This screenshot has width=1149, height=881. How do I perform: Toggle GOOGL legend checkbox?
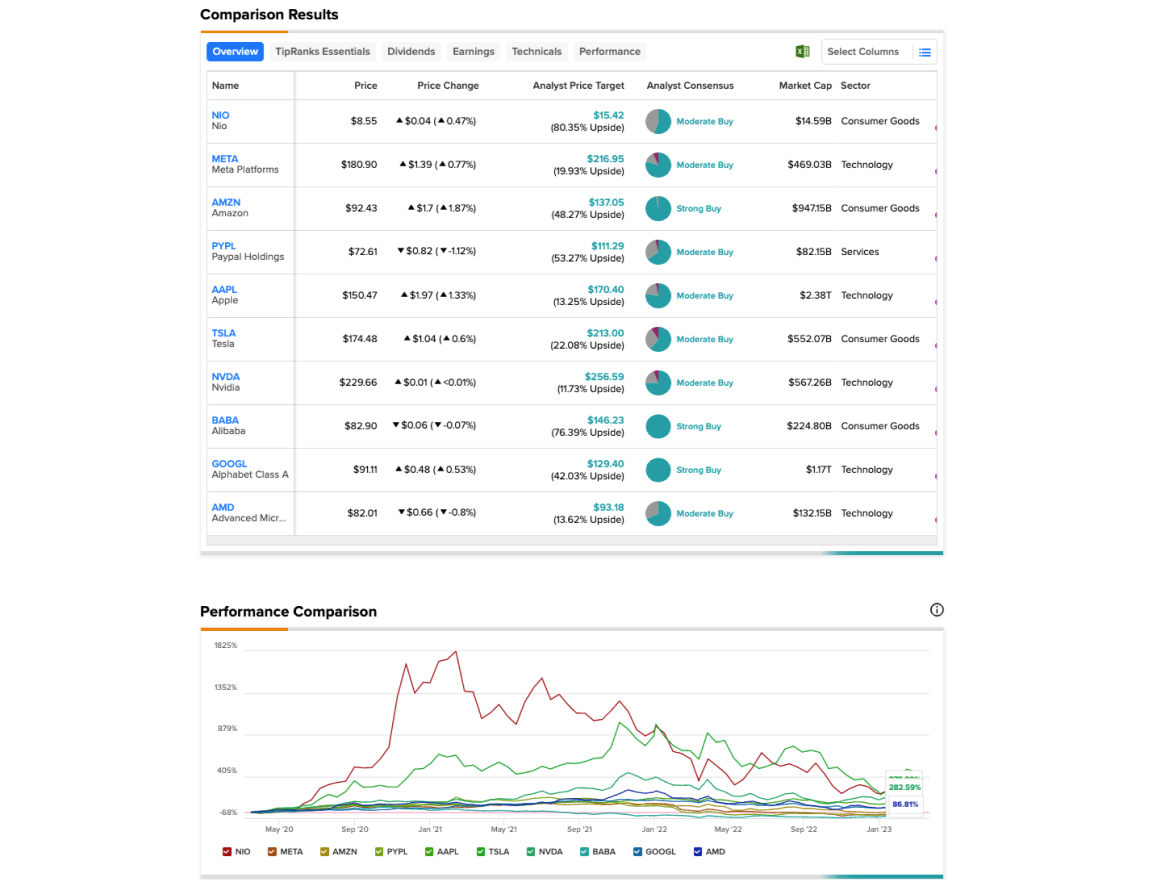tap(638, 852)
